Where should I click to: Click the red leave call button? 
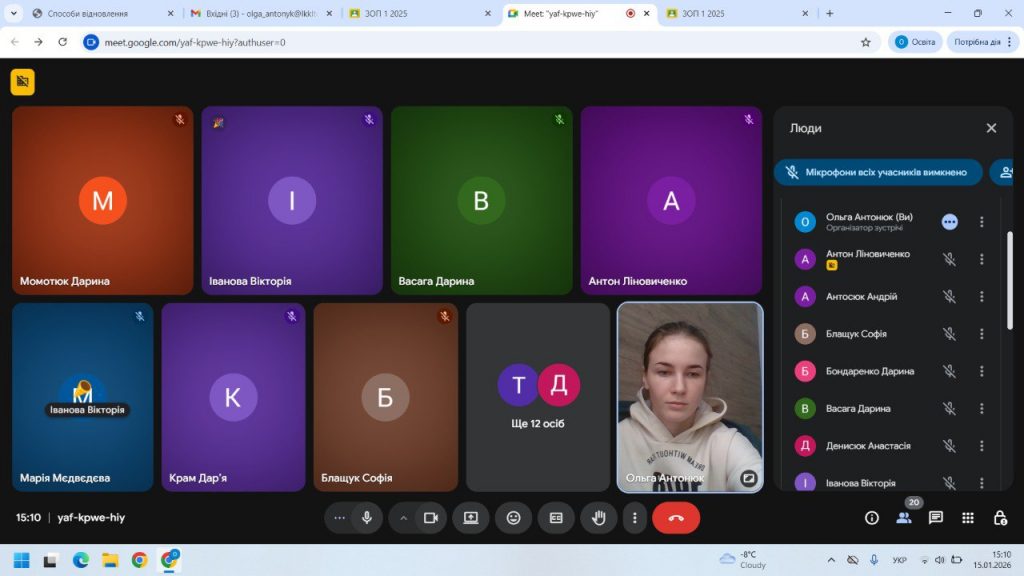676,518
